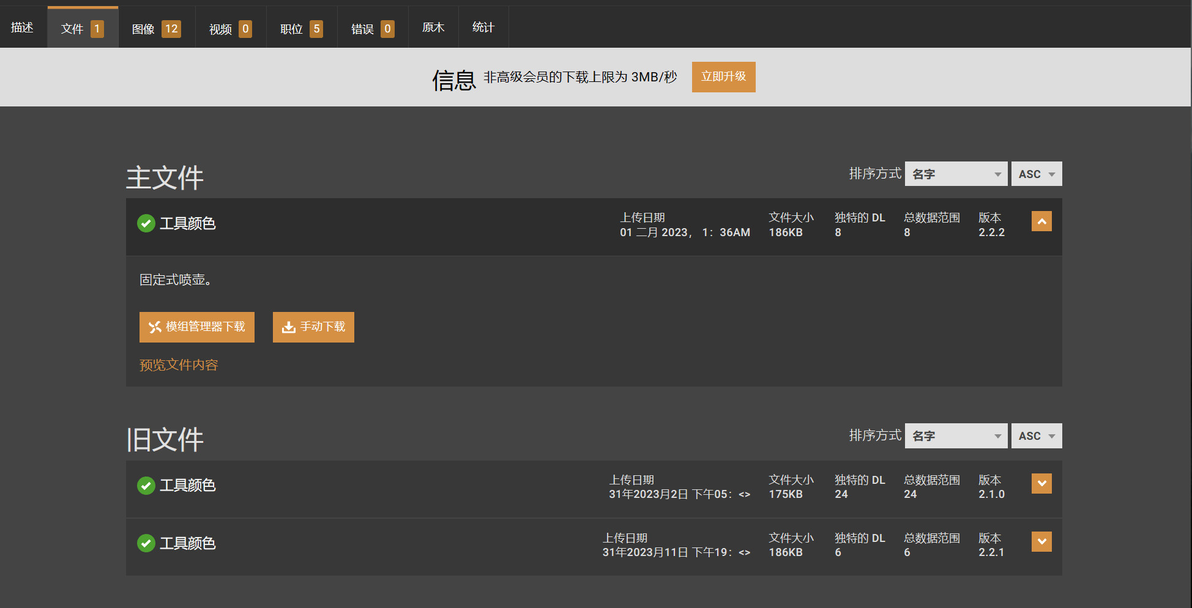Open the 预览文件内容 link

pyautogui.click(x=179, y=365)
